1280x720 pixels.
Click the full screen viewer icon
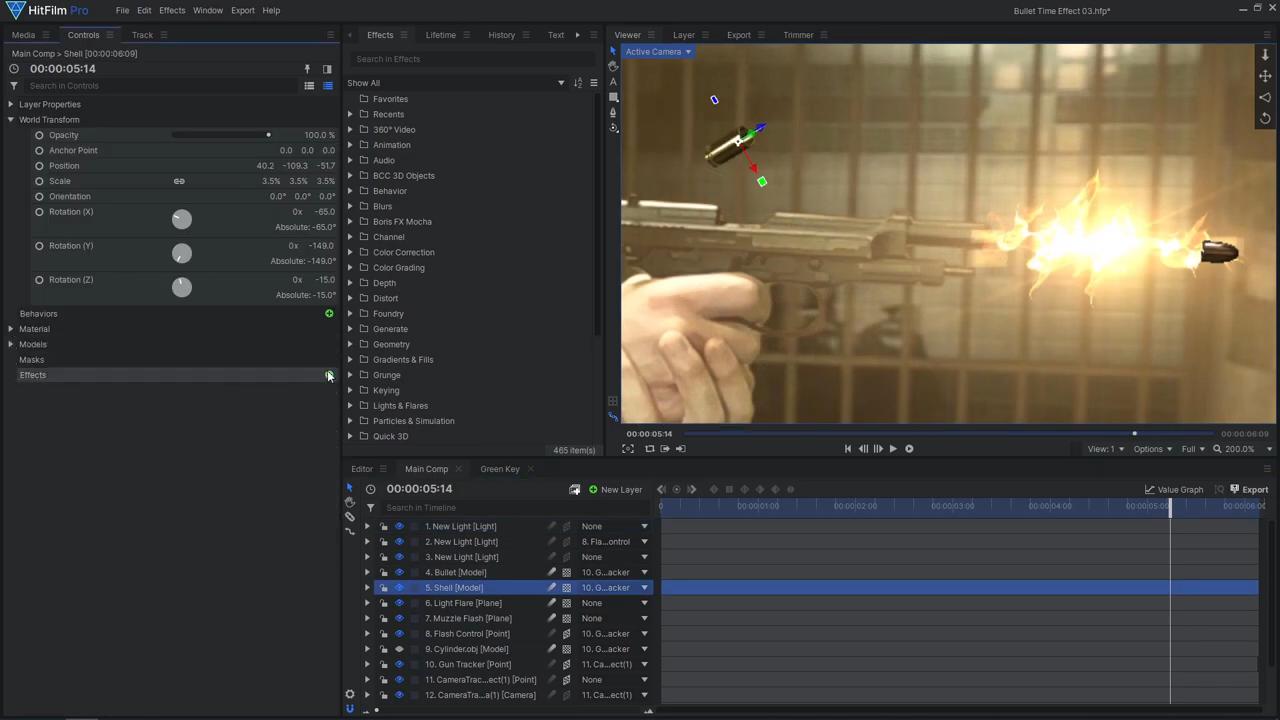[628, 449]
